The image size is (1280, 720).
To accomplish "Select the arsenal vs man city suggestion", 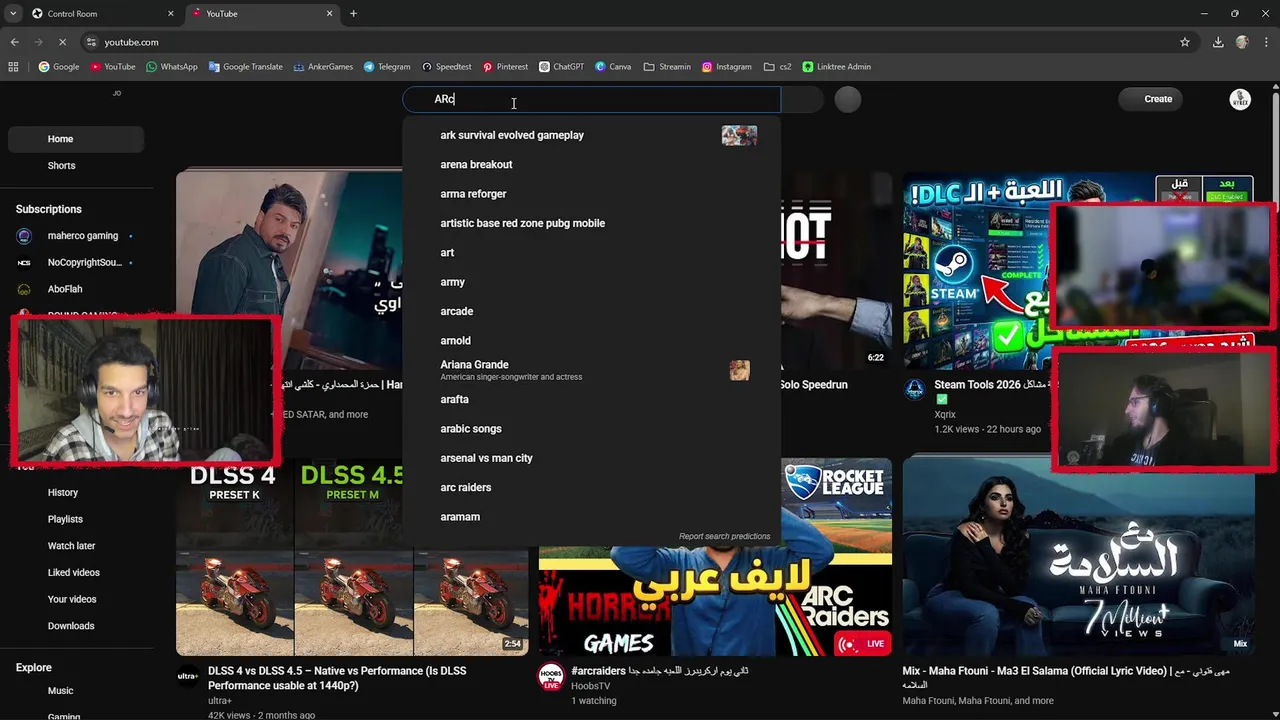I will click(x=591, y=458).
